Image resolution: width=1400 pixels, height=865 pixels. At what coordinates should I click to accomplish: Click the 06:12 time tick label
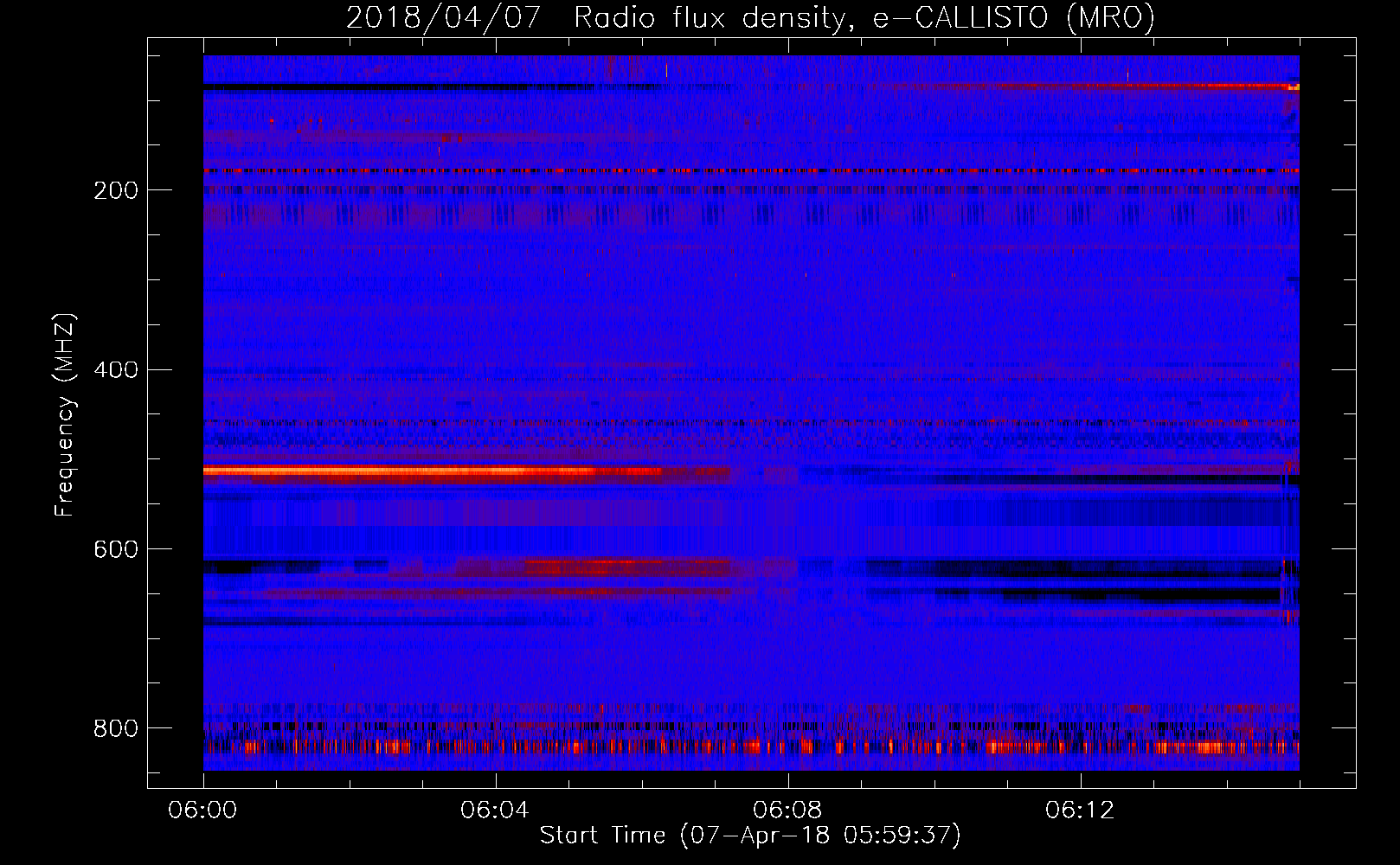pyautogui.click(x=1080, y=811)
